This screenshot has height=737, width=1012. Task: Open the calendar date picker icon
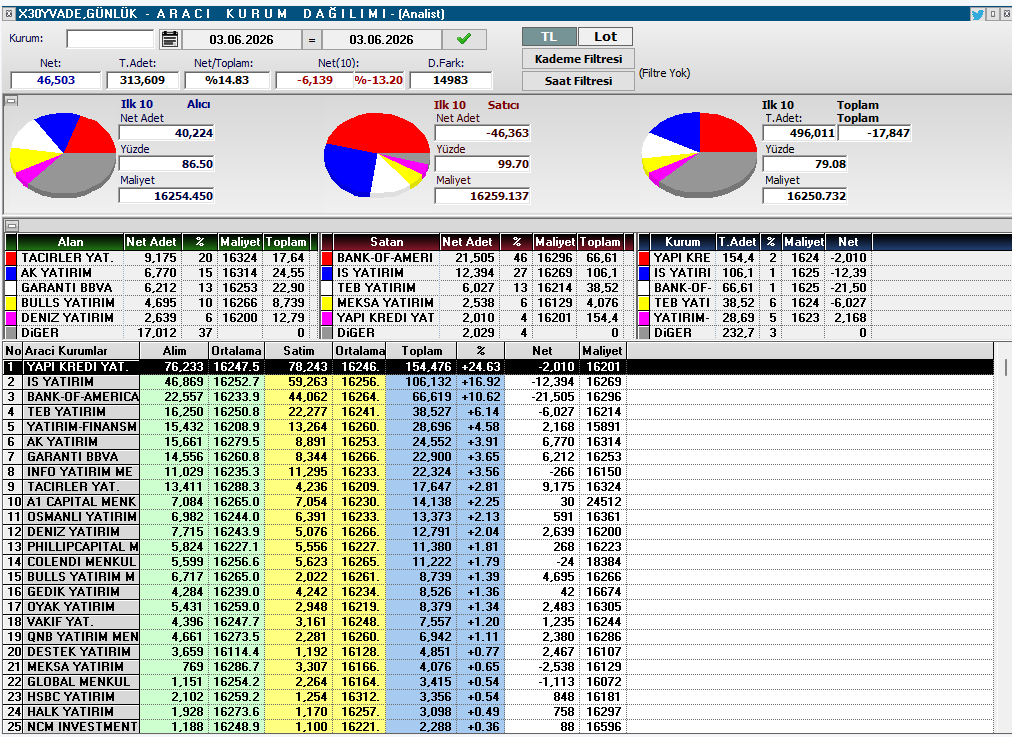(170, 39)
